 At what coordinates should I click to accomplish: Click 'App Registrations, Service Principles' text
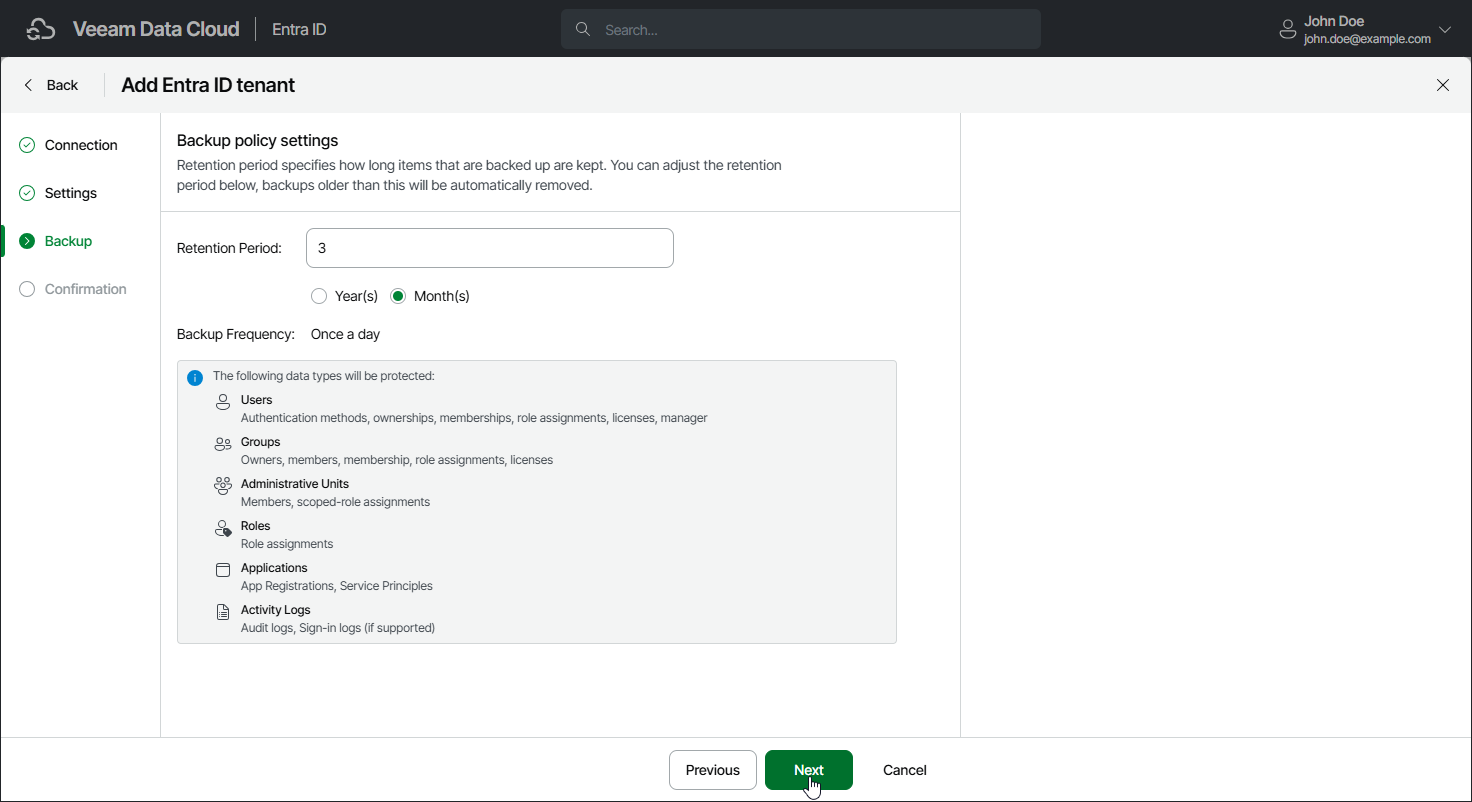click(337, 586)
